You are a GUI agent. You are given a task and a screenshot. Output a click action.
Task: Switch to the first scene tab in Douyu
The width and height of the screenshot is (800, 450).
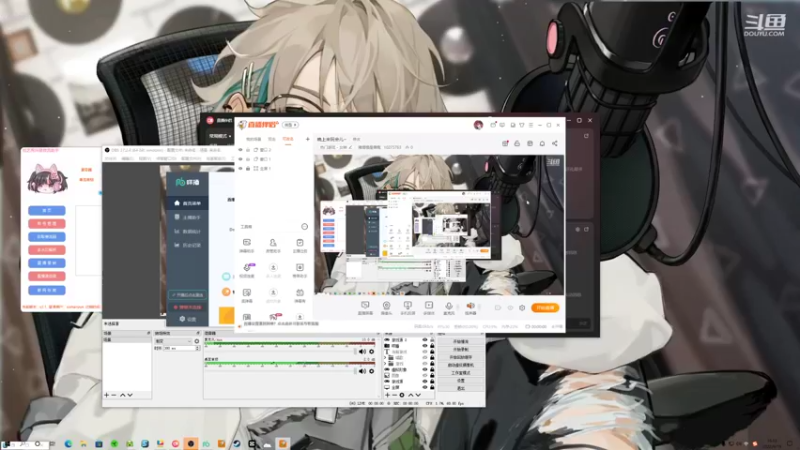254,139
